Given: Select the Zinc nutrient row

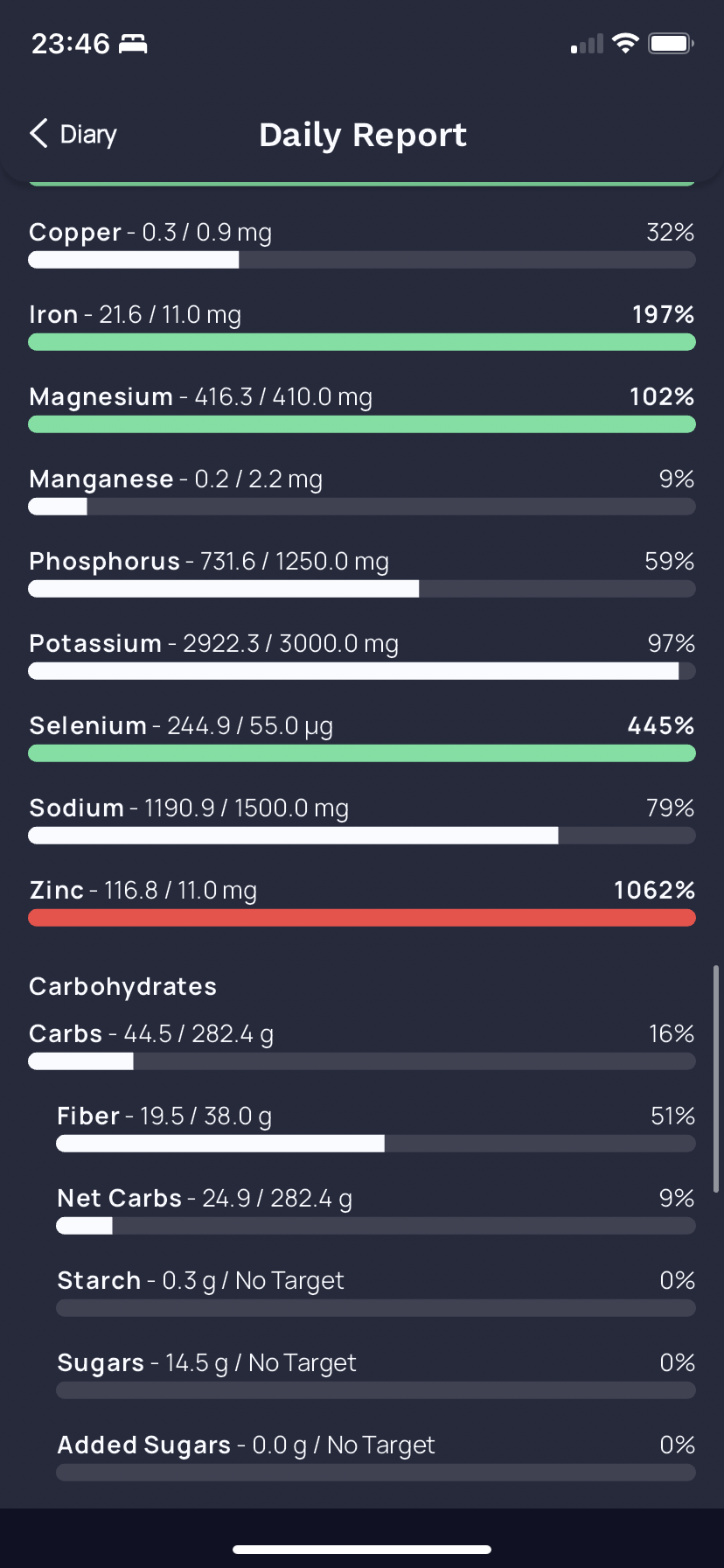Looking at the screenshot, I should click(362, 902).
